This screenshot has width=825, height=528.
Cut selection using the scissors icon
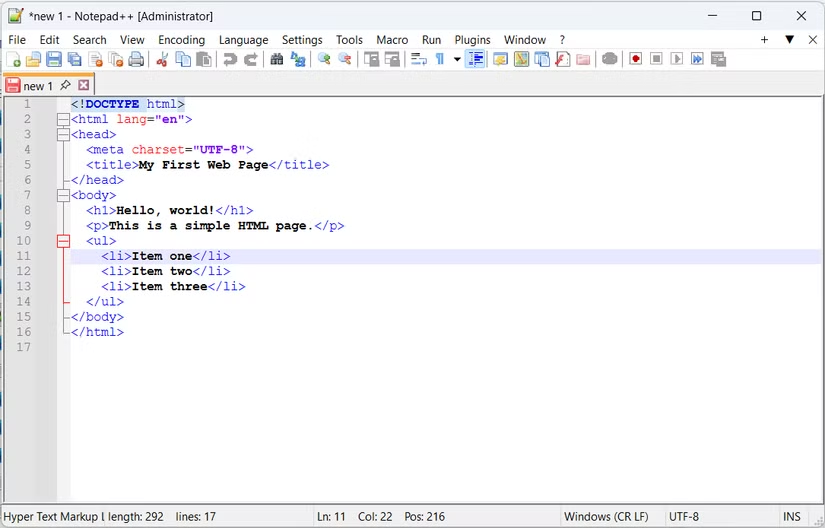click(x=163, y=60)
